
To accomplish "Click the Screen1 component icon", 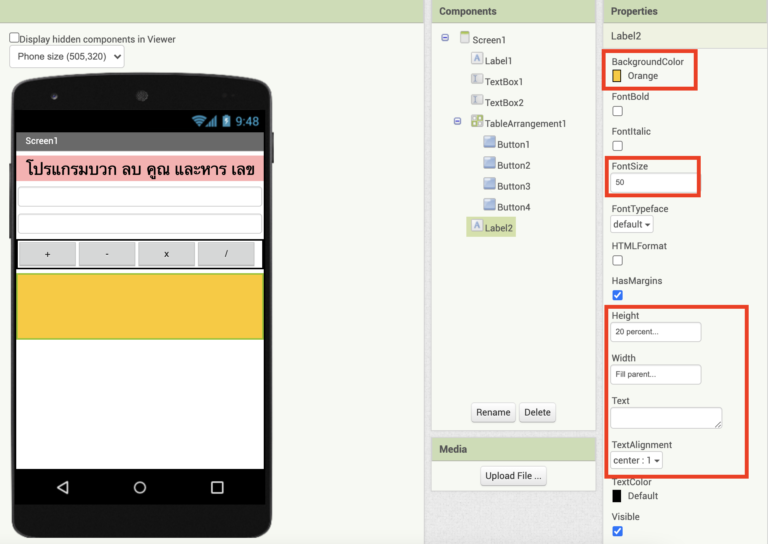I will click(464, 37).
